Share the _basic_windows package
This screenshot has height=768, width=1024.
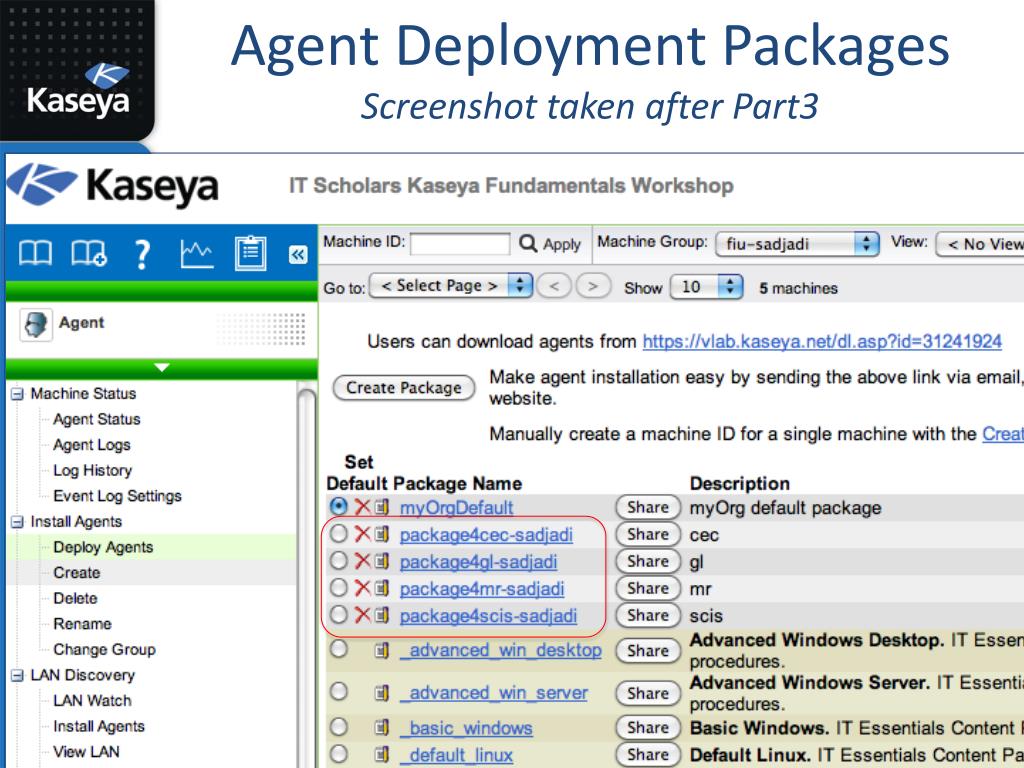point(648,728)
